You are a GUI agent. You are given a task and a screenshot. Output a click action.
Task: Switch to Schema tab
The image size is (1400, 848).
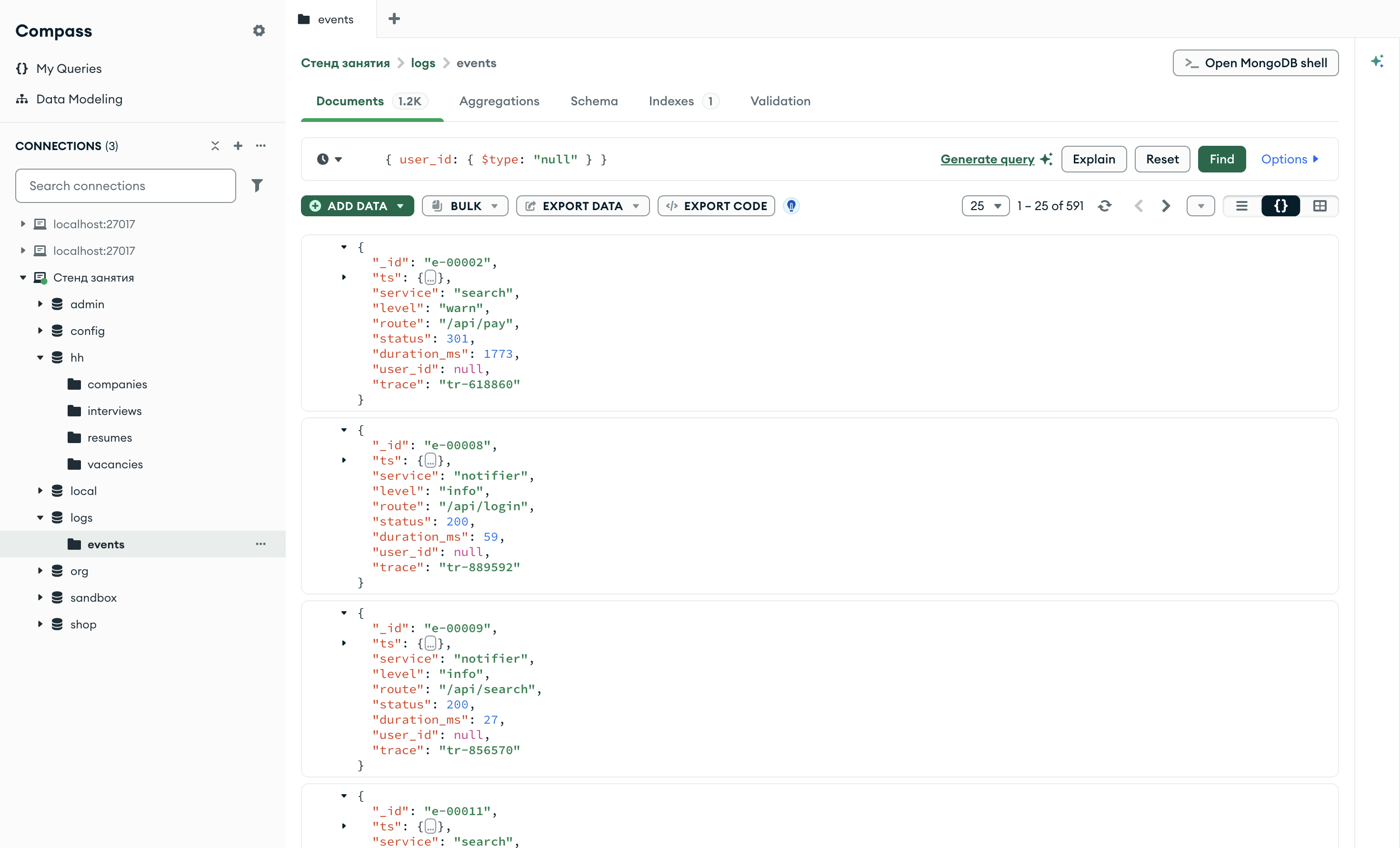click(x=594, y=101)
